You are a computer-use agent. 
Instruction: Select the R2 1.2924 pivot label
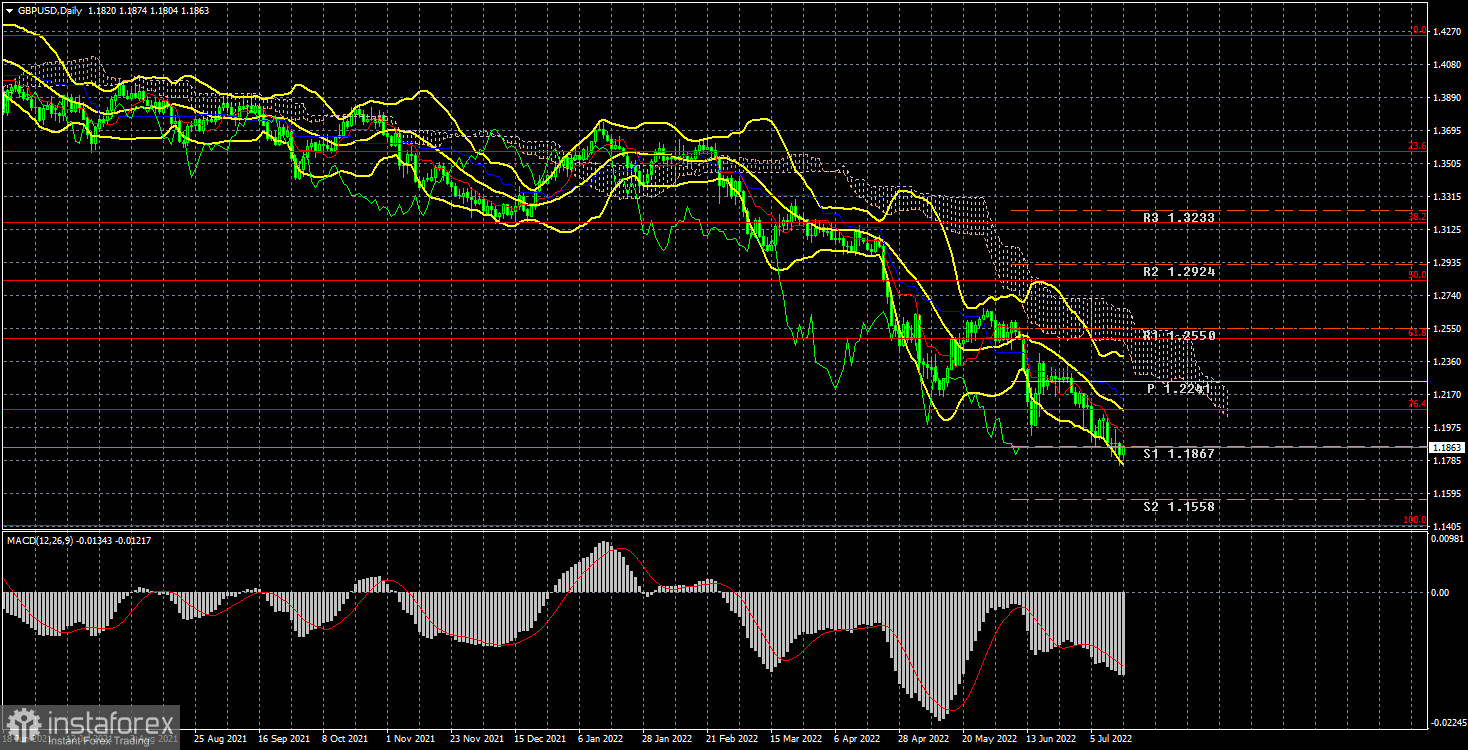coord(1179,271)
